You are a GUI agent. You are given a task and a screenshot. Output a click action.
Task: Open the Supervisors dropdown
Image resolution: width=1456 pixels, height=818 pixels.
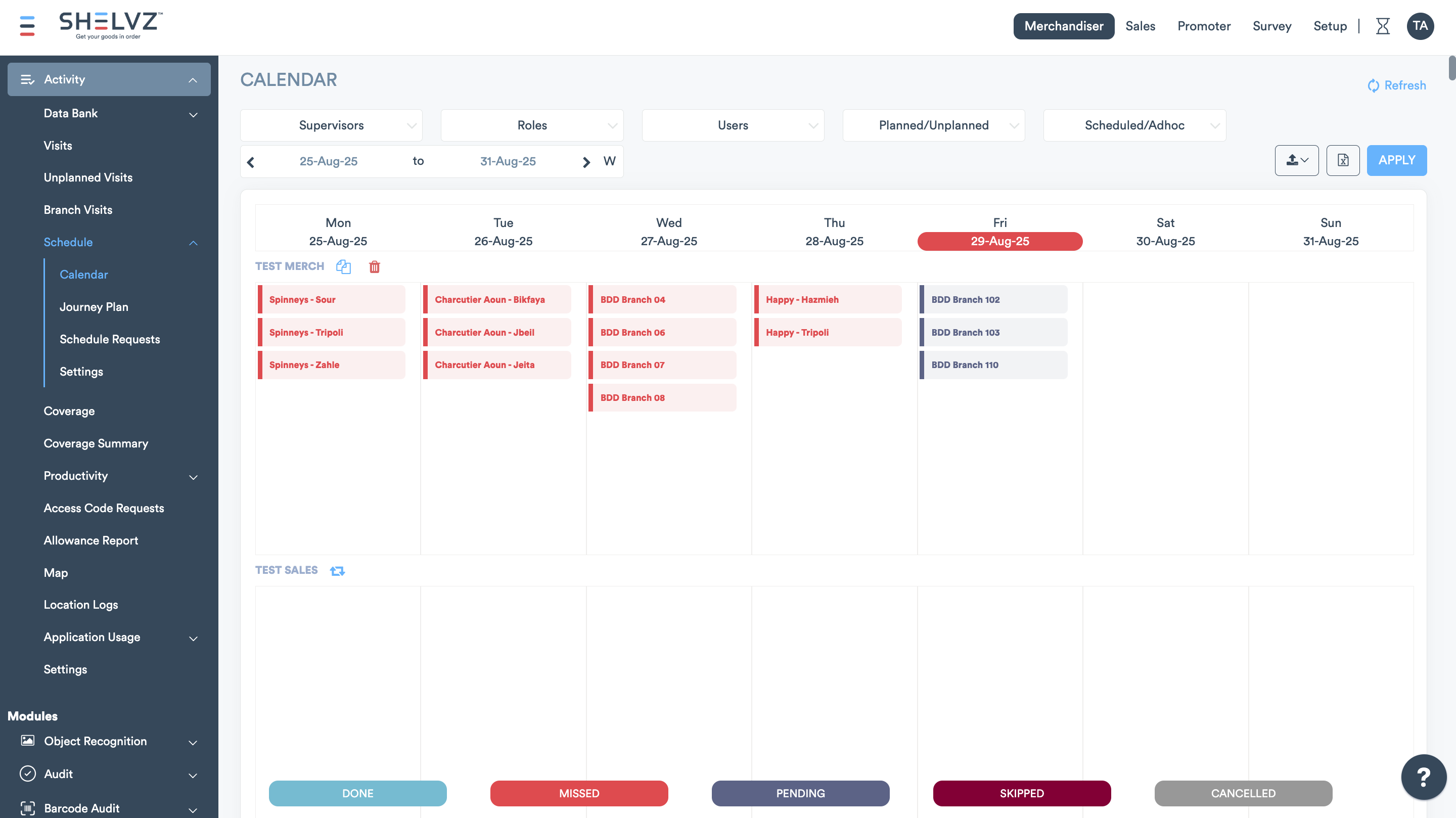tap(331, 125)
